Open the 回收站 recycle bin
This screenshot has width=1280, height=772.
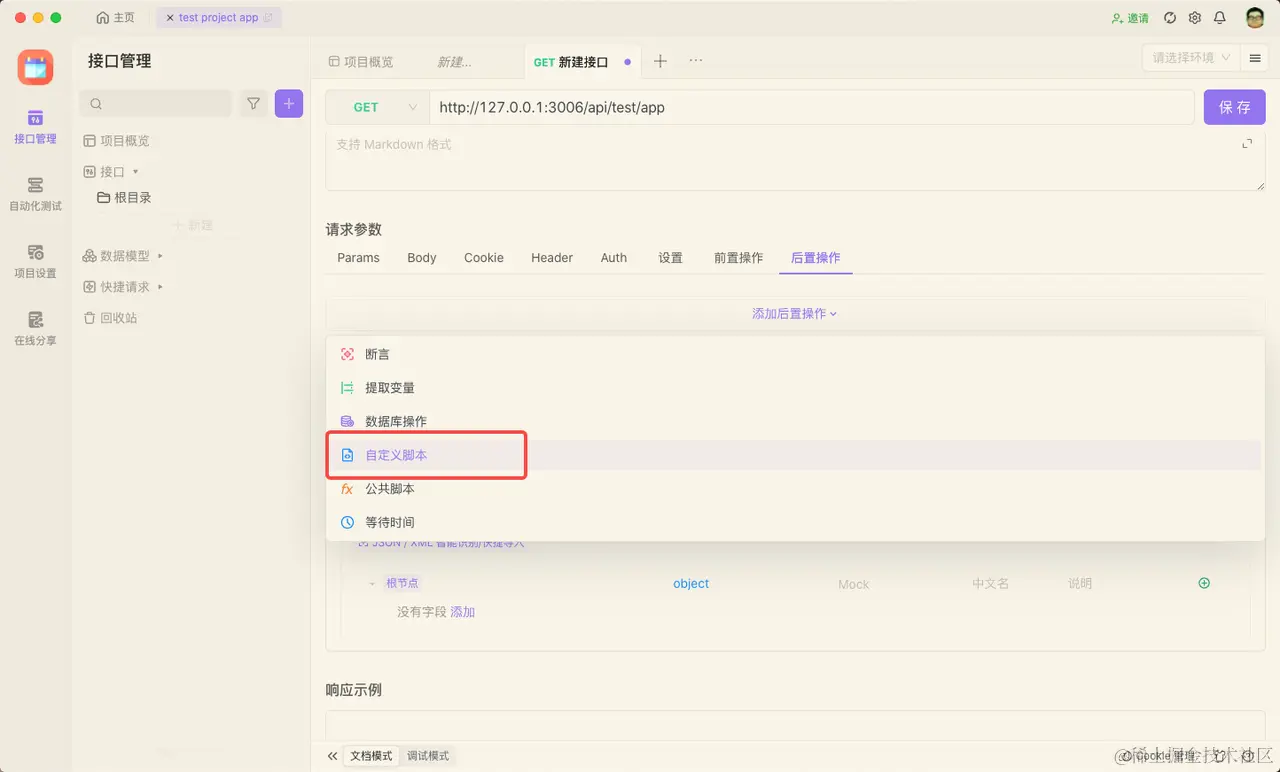point(110,318)
